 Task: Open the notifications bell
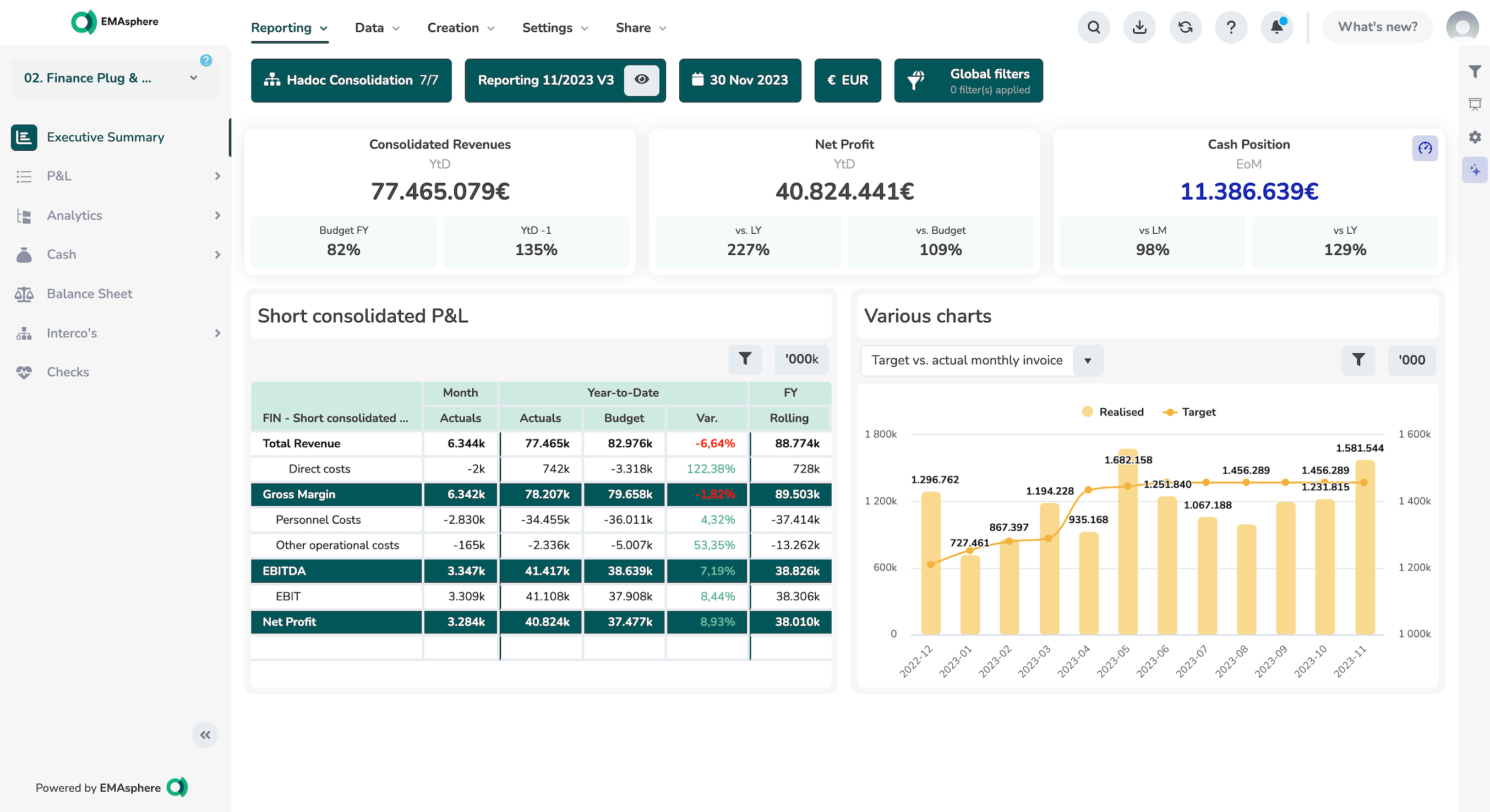pos(1276,27)
